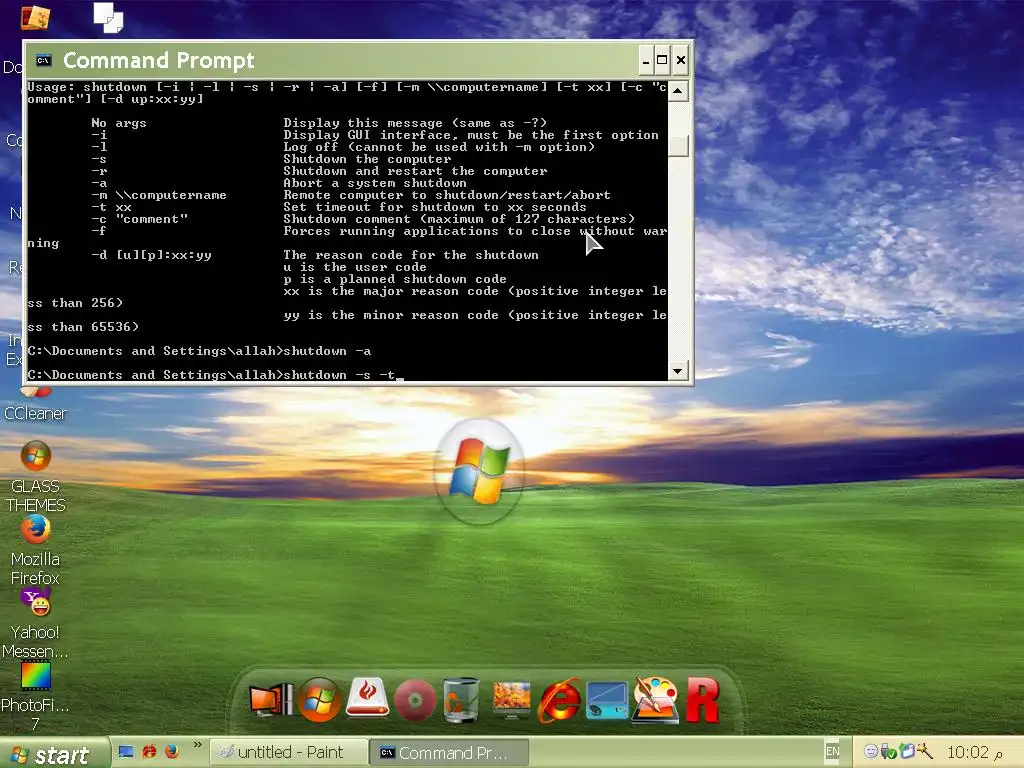The image size is (1024, 768).
Task: Open the paint palette icon in dock
Action: [655, 699]
